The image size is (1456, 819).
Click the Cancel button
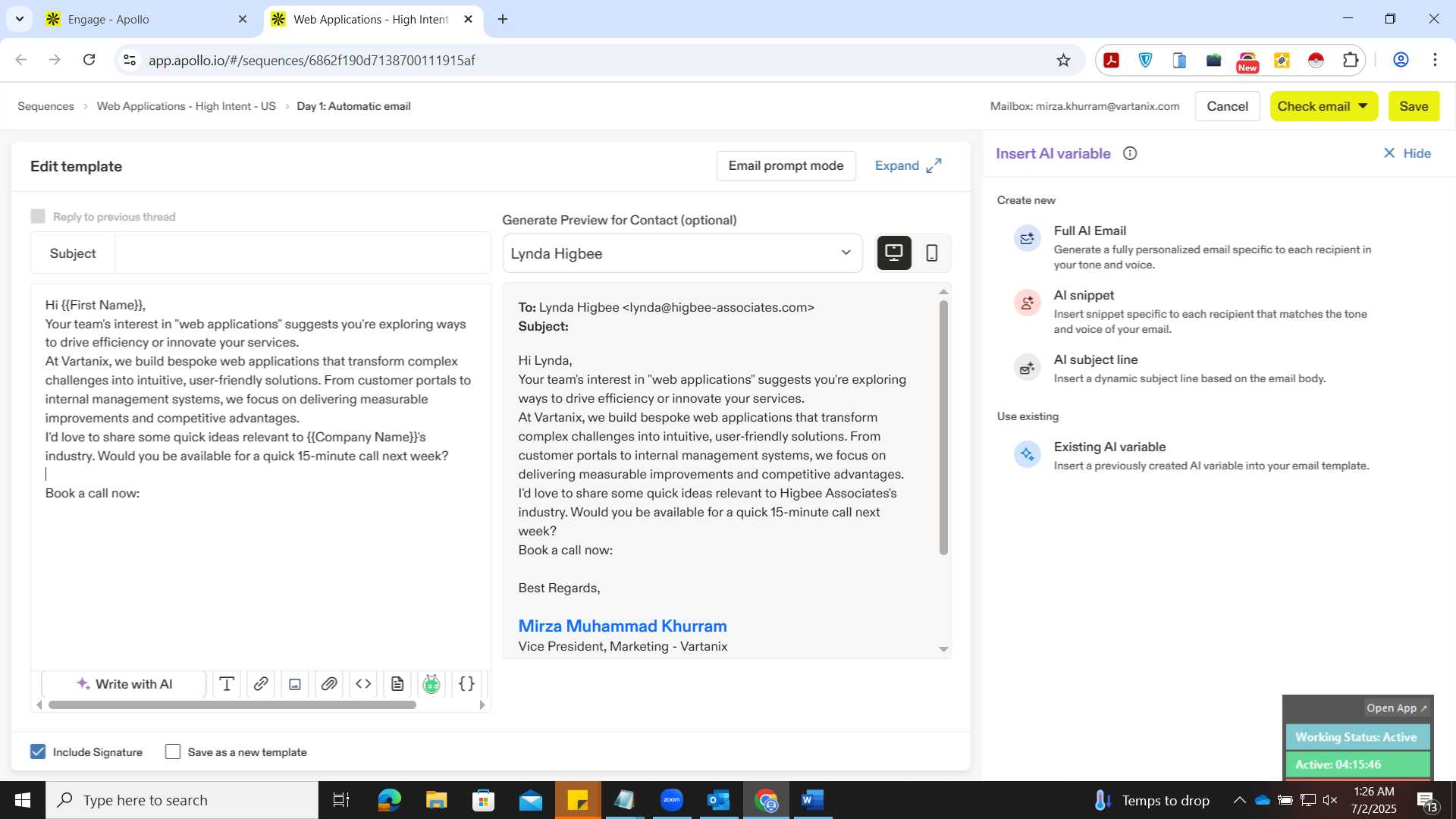(1227, 106)
